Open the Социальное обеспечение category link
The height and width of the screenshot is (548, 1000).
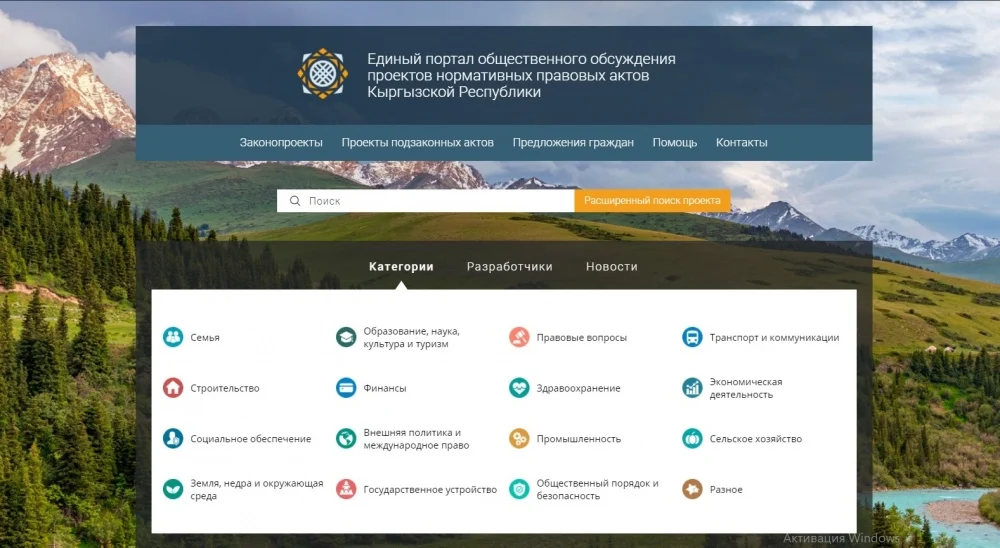tap(250, 439)
